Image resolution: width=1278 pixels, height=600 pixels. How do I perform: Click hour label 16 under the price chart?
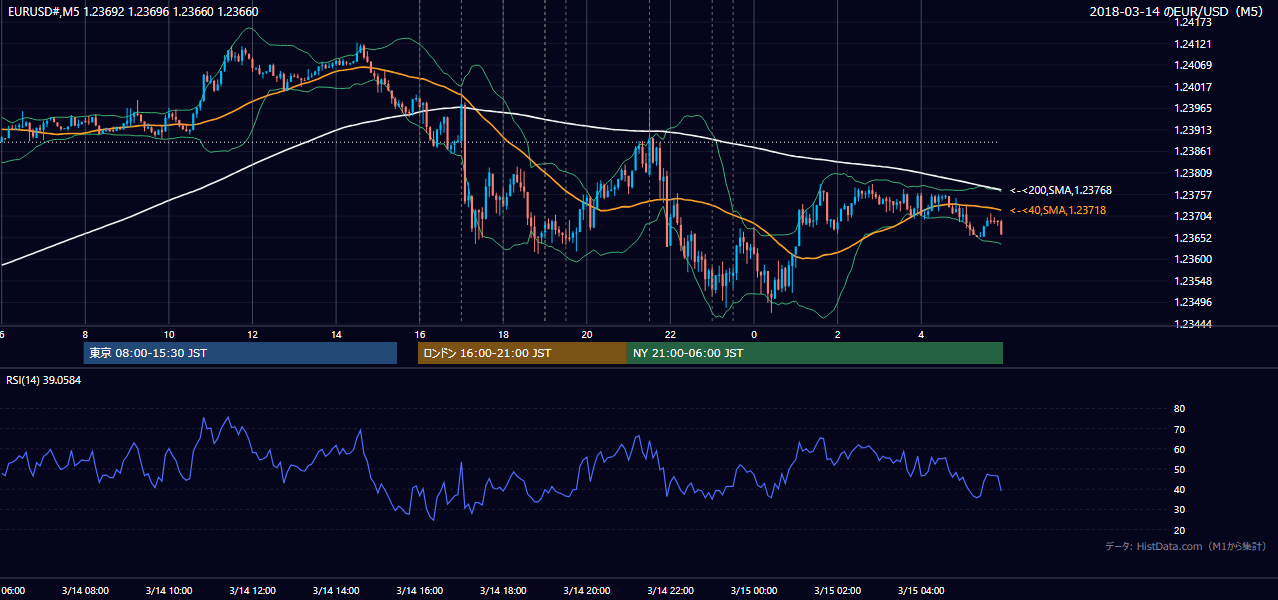pyautogui.click(x=420, y=334)
